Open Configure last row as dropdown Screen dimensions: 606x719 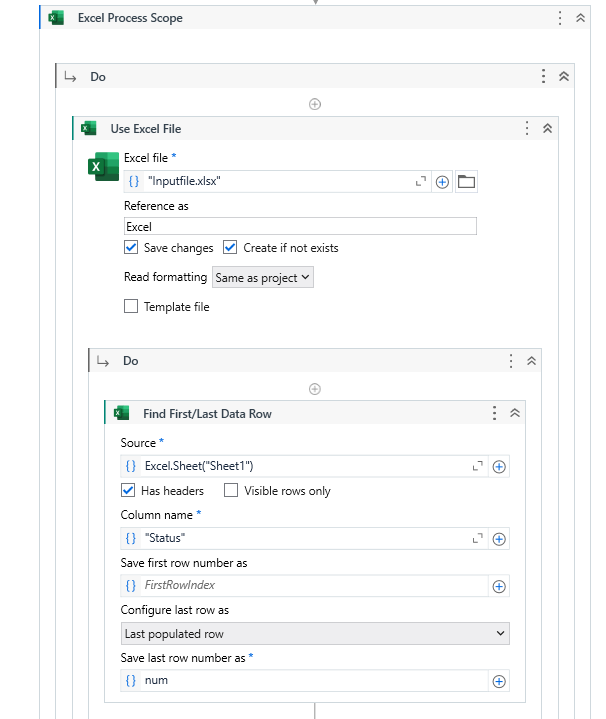click(314, 634)
